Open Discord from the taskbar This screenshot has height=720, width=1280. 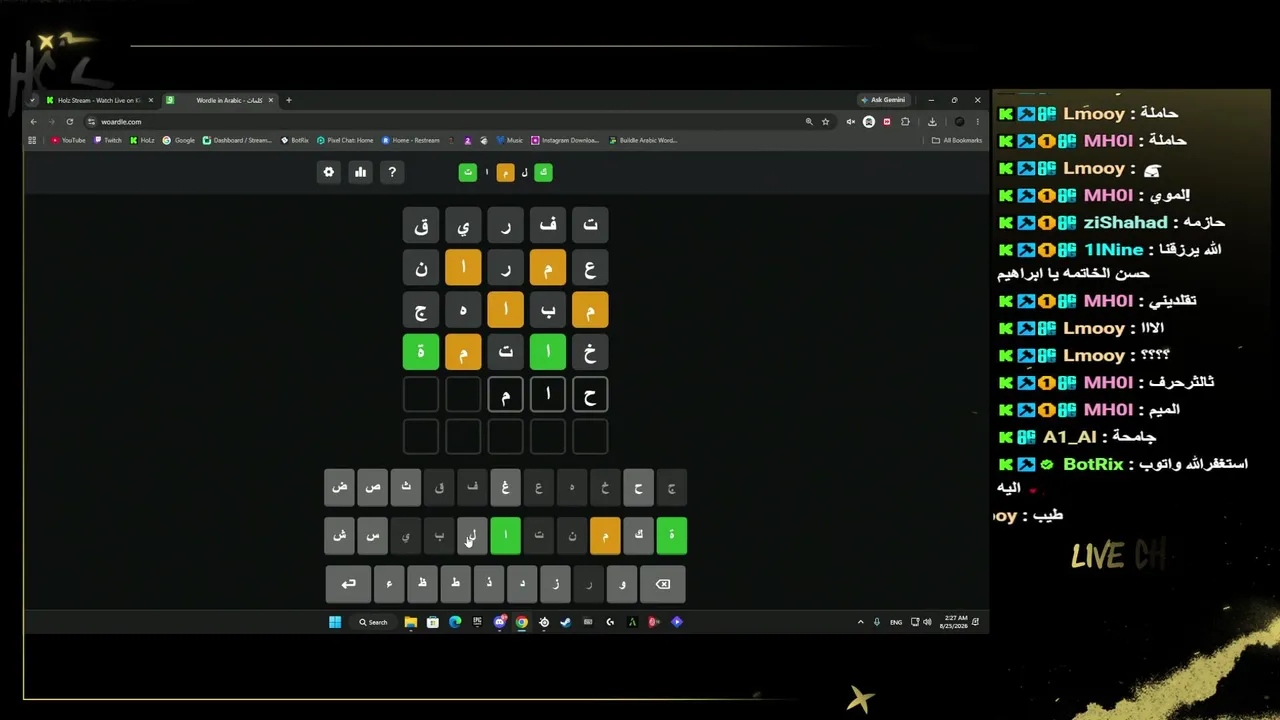(500, 622)
